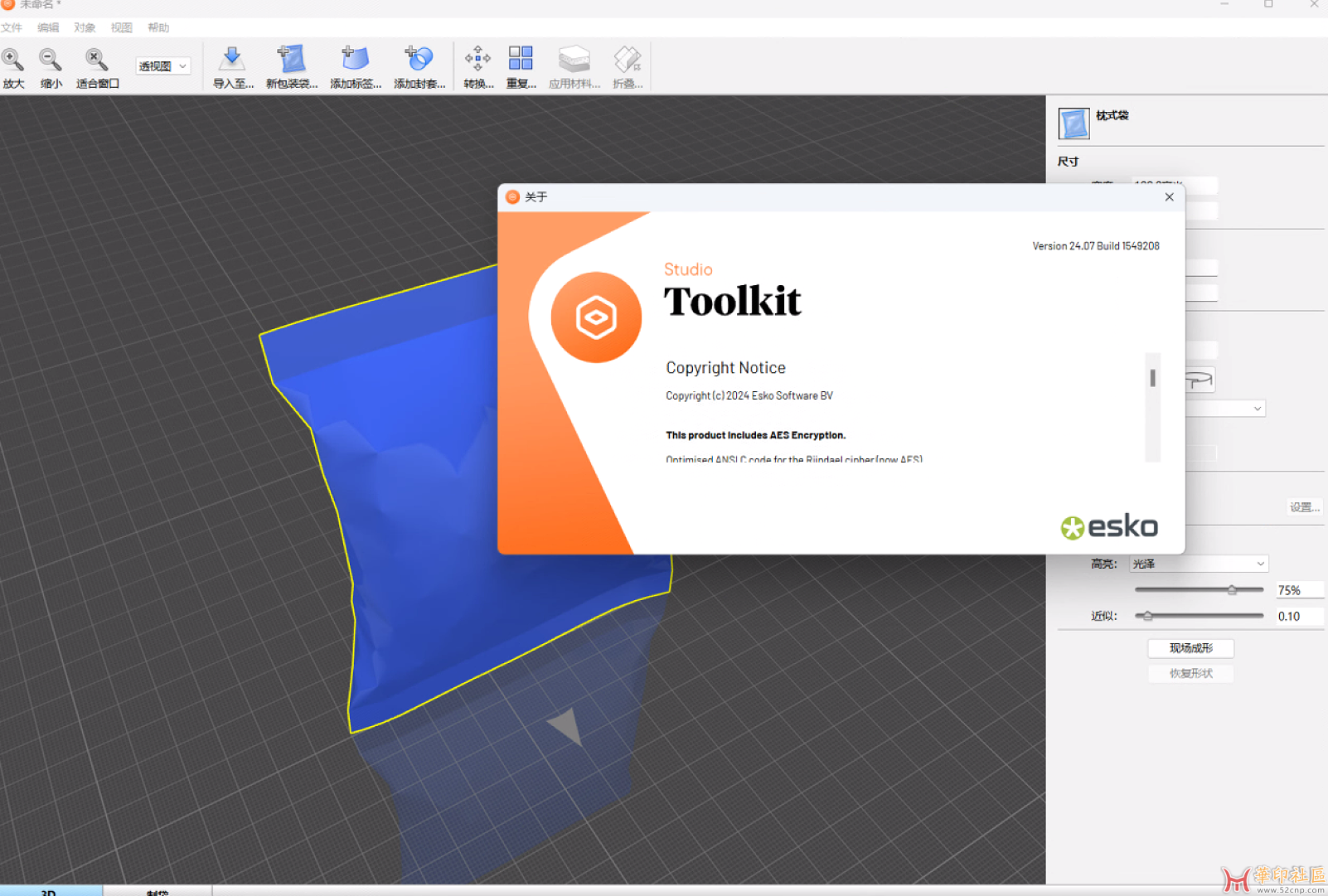1328x896 pixels.
Task: Click the 添加封套 add sleeve icon
Action: [x=419, y=59]
